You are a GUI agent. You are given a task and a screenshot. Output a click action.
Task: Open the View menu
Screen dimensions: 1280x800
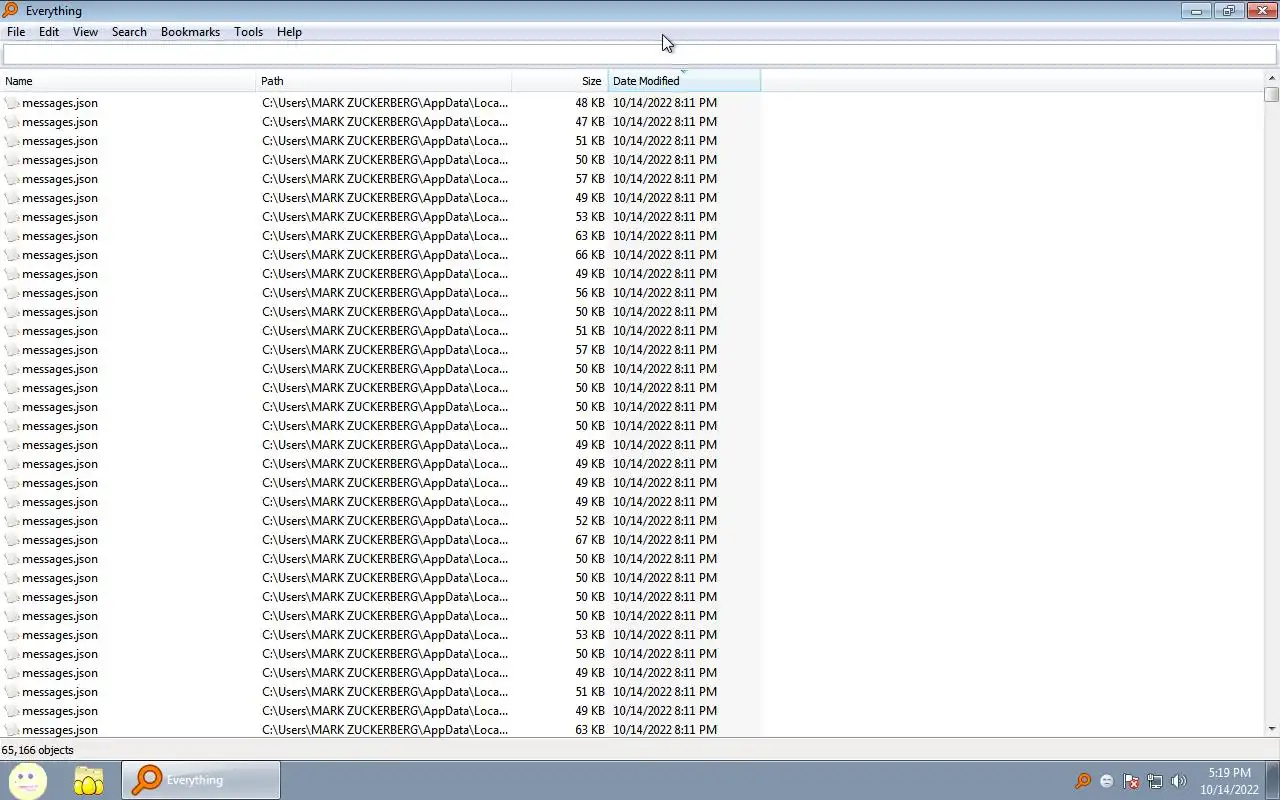85,32
